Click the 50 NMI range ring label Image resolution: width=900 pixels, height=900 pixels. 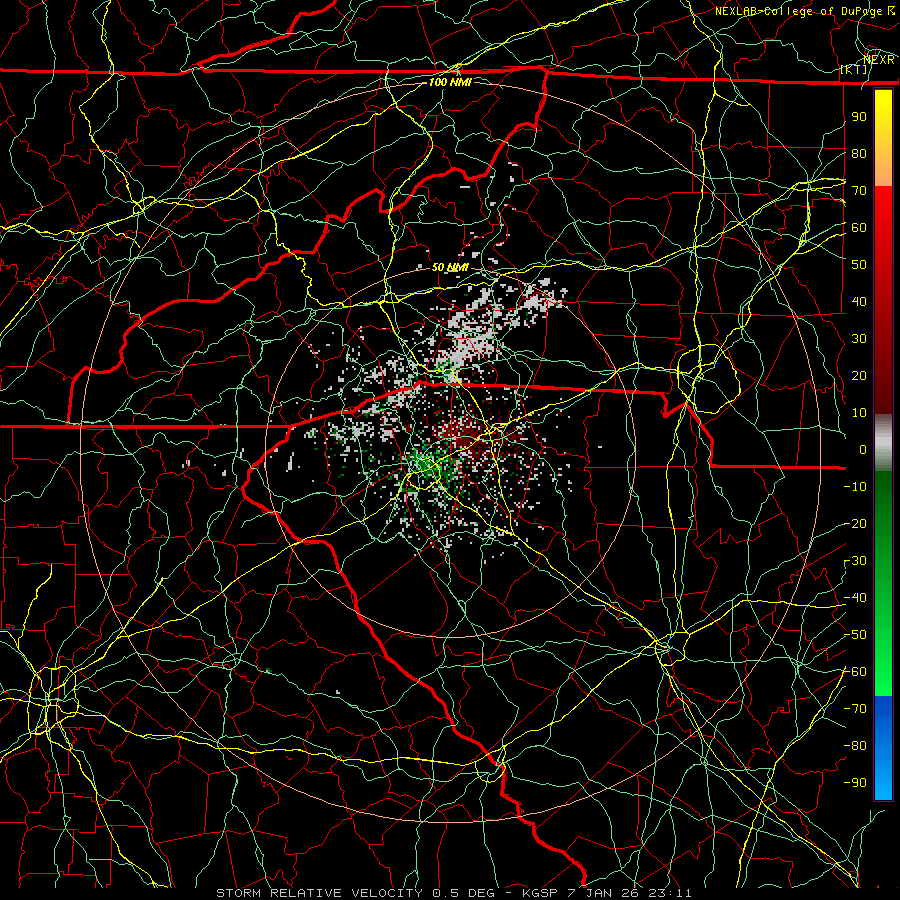(450, 267)
